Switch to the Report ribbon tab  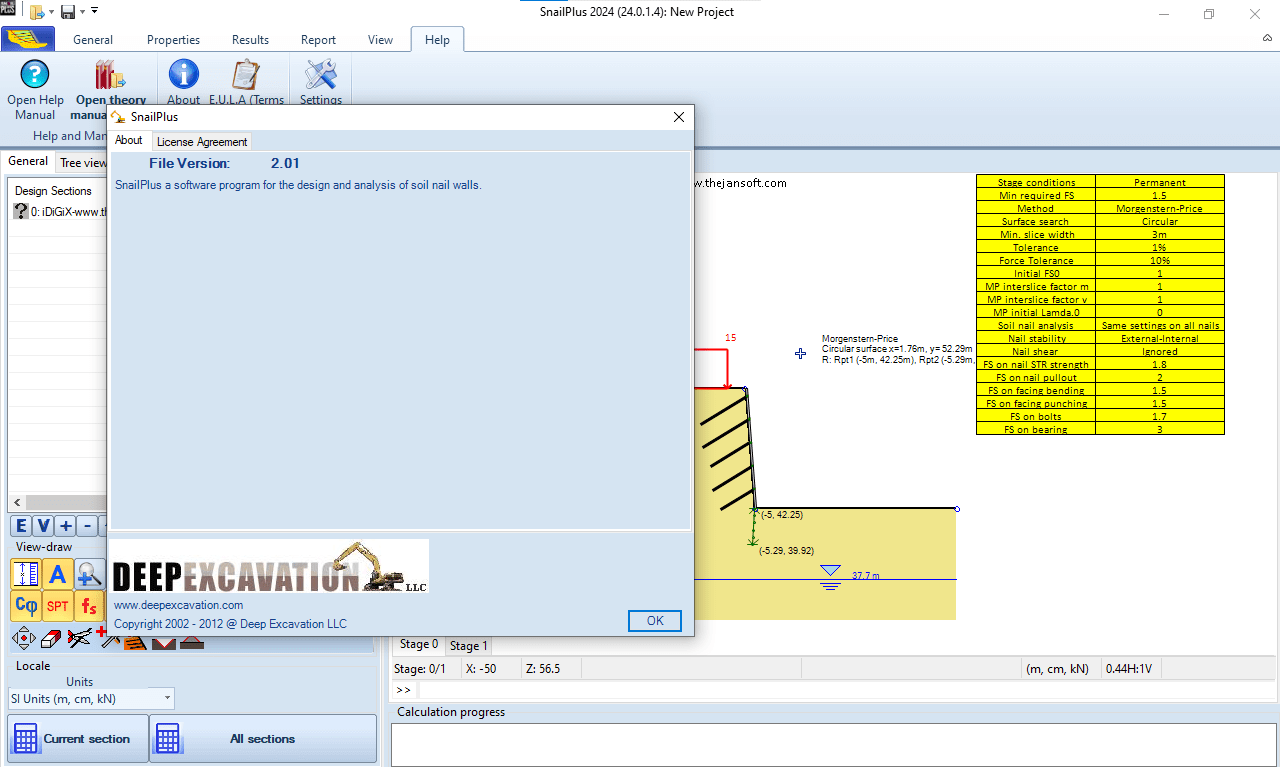coord(318,40)
